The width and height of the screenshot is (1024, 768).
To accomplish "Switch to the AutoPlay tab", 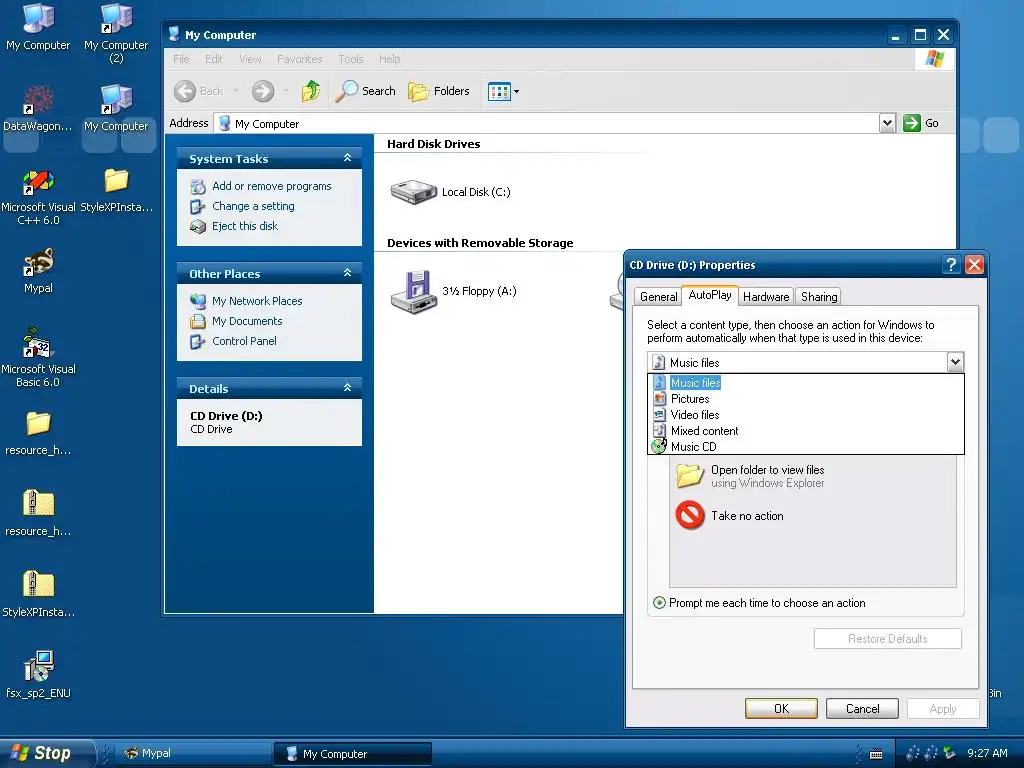I will coord(710,295).
